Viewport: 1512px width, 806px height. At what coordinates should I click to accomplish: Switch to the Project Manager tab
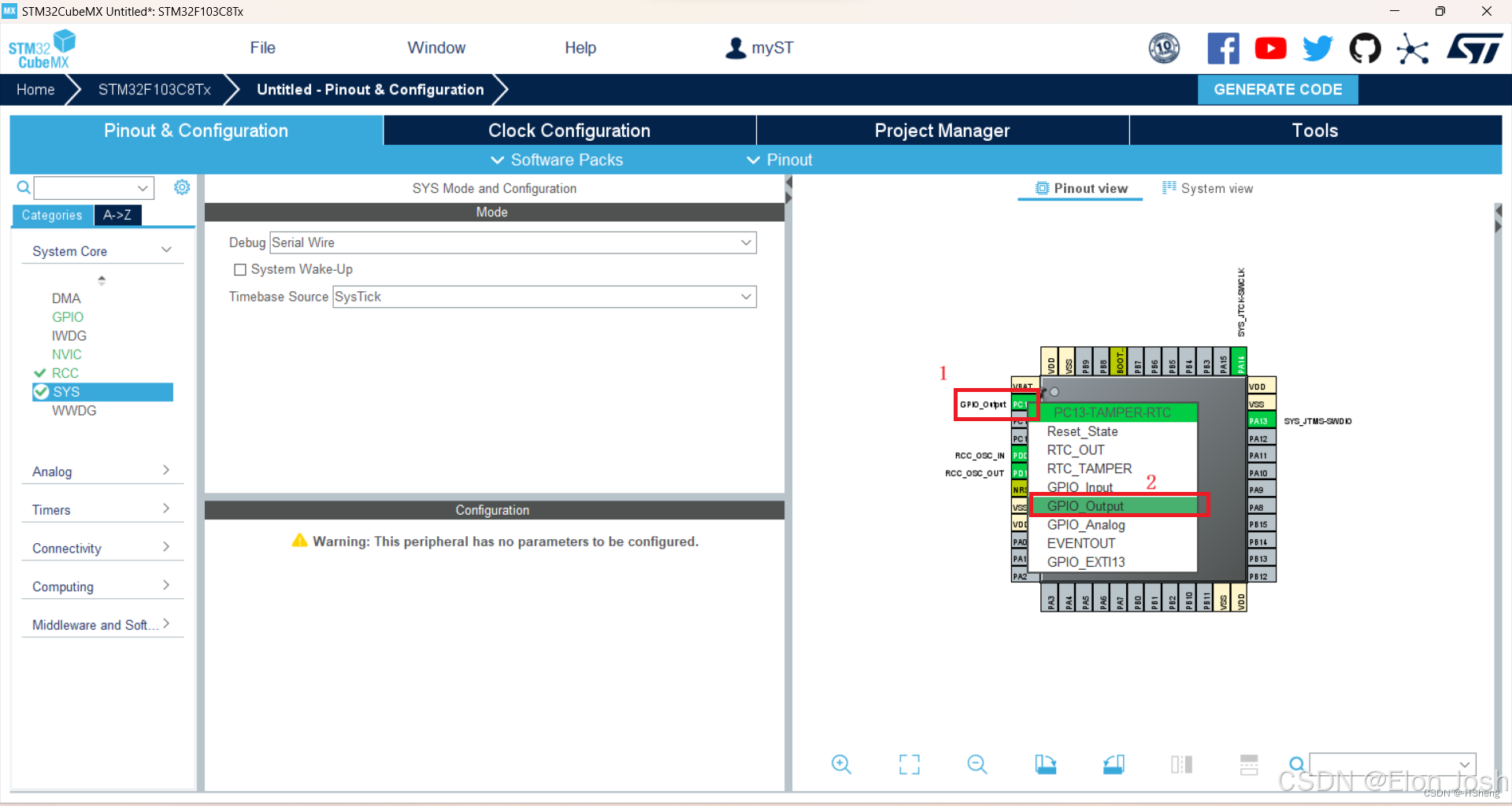942,131
